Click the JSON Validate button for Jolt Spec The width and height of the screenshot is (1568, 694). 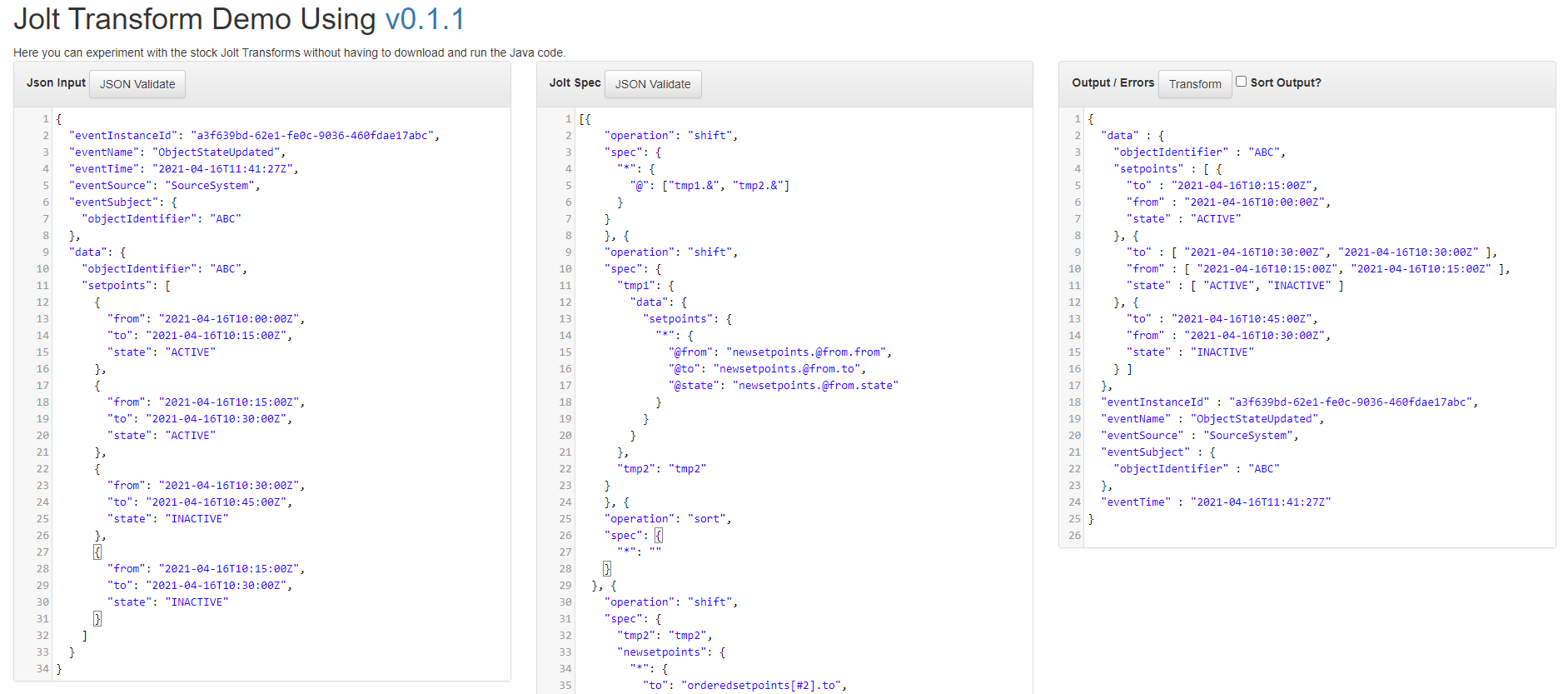[653, 84]
